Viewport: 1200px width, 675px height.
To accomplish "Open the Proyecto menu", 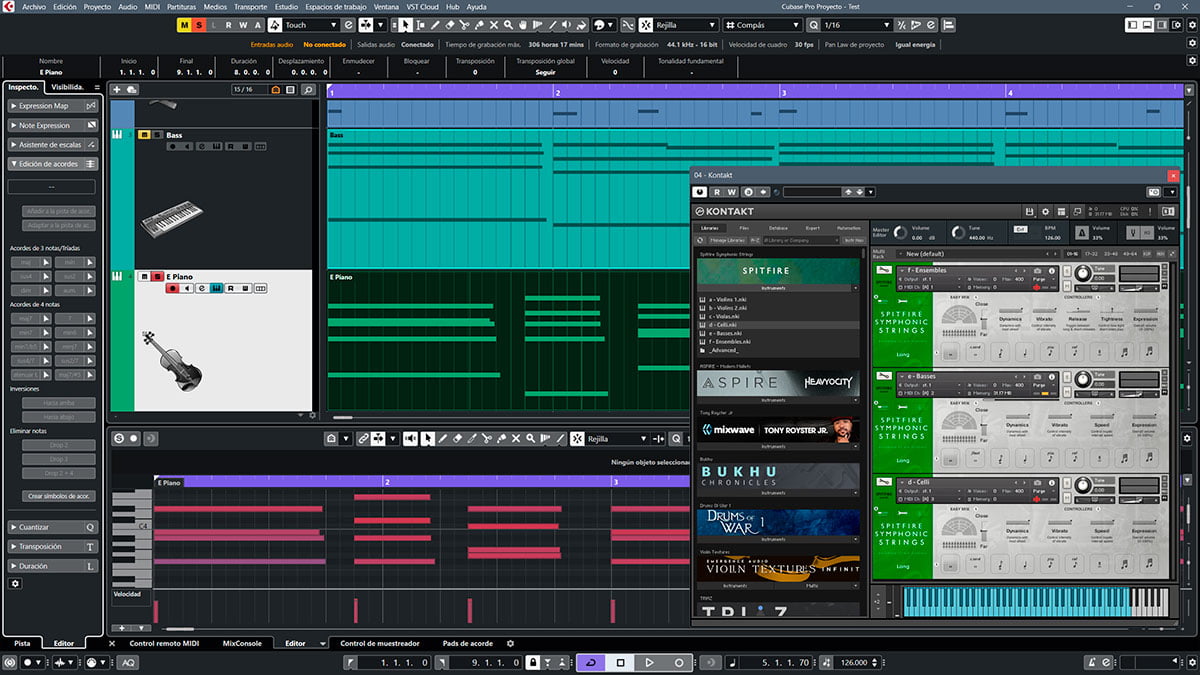I will click(97, 6).
